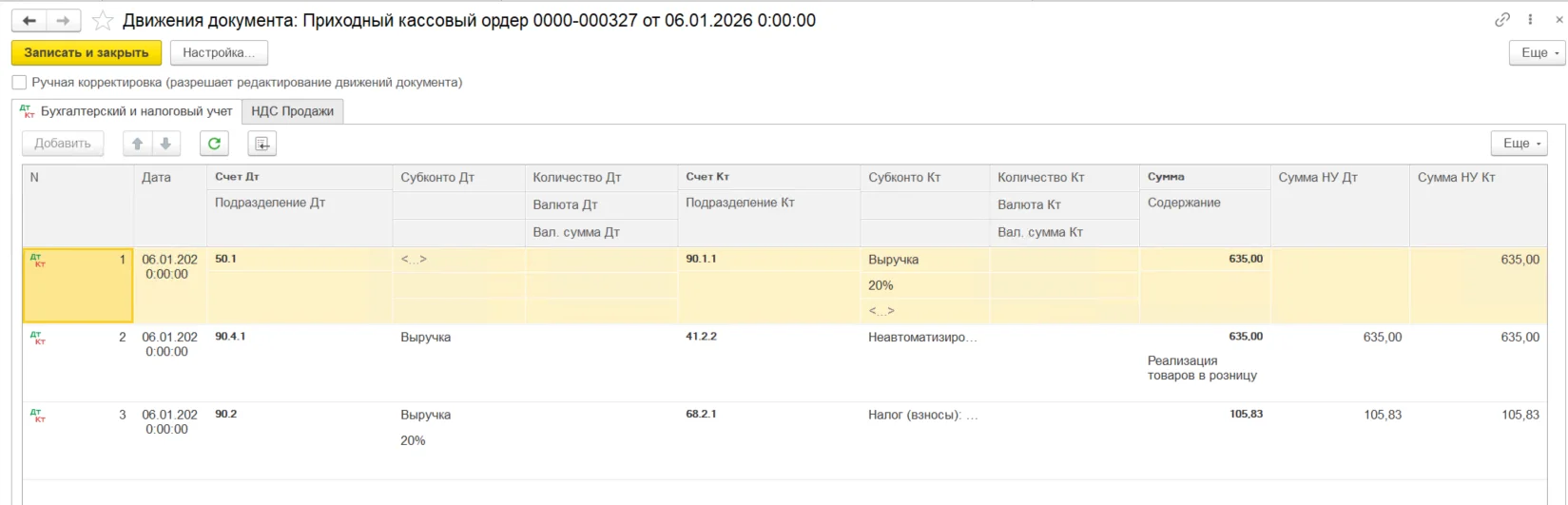The width and height of the screenshot is (1568, 505).
Task: Move the row down with the down arrow
Action: tap(165, 144)
